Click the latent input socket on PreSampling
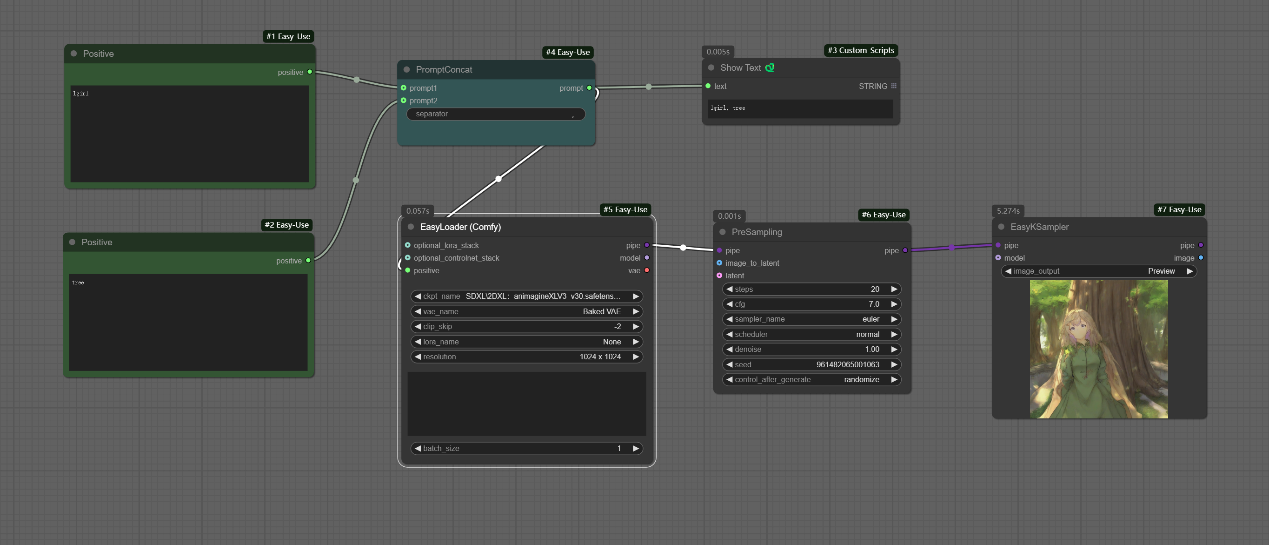1269x545 pixels. [x=719, y=275]
